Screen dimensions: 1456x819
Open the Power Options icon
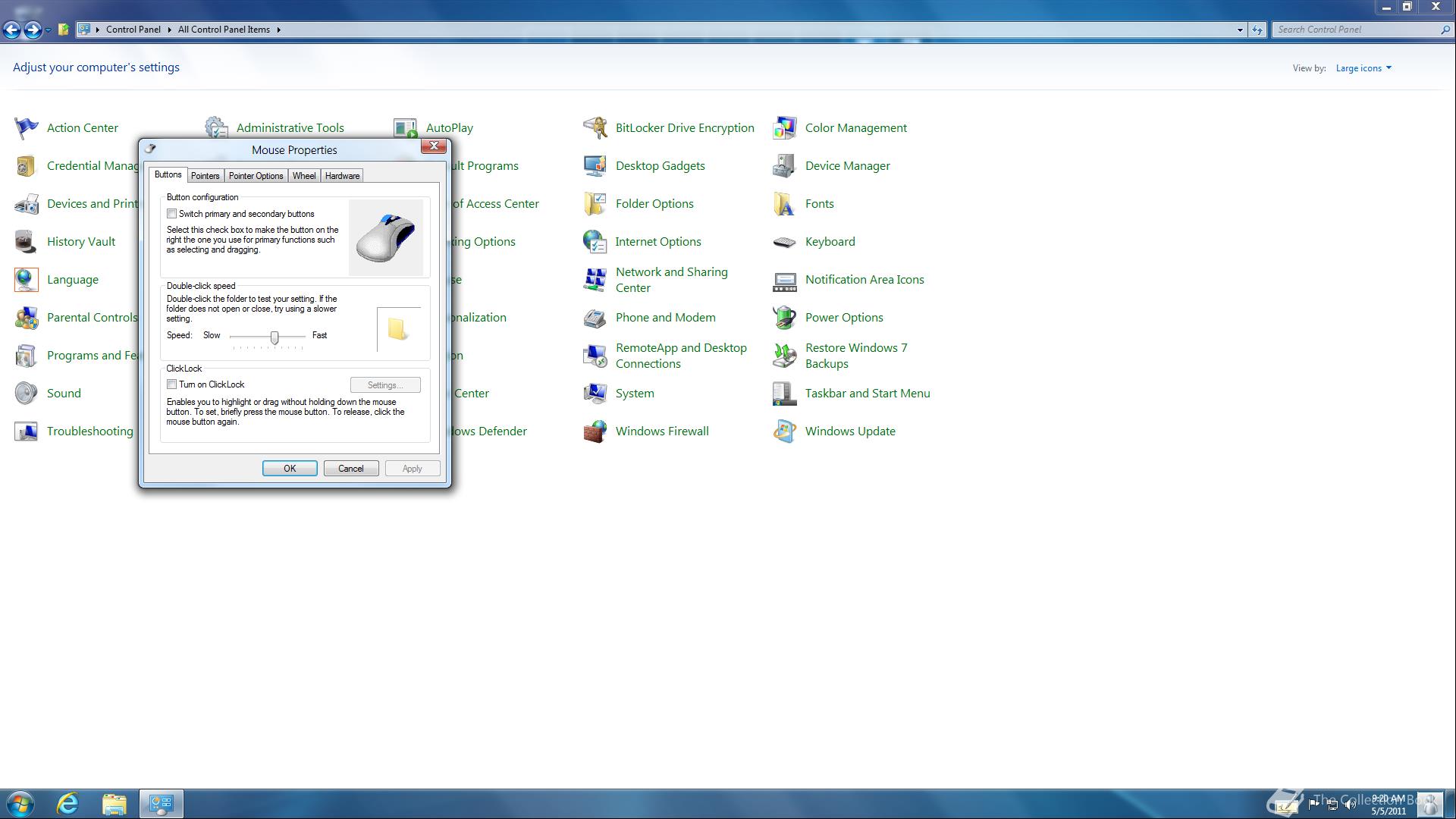click(785, 317)
